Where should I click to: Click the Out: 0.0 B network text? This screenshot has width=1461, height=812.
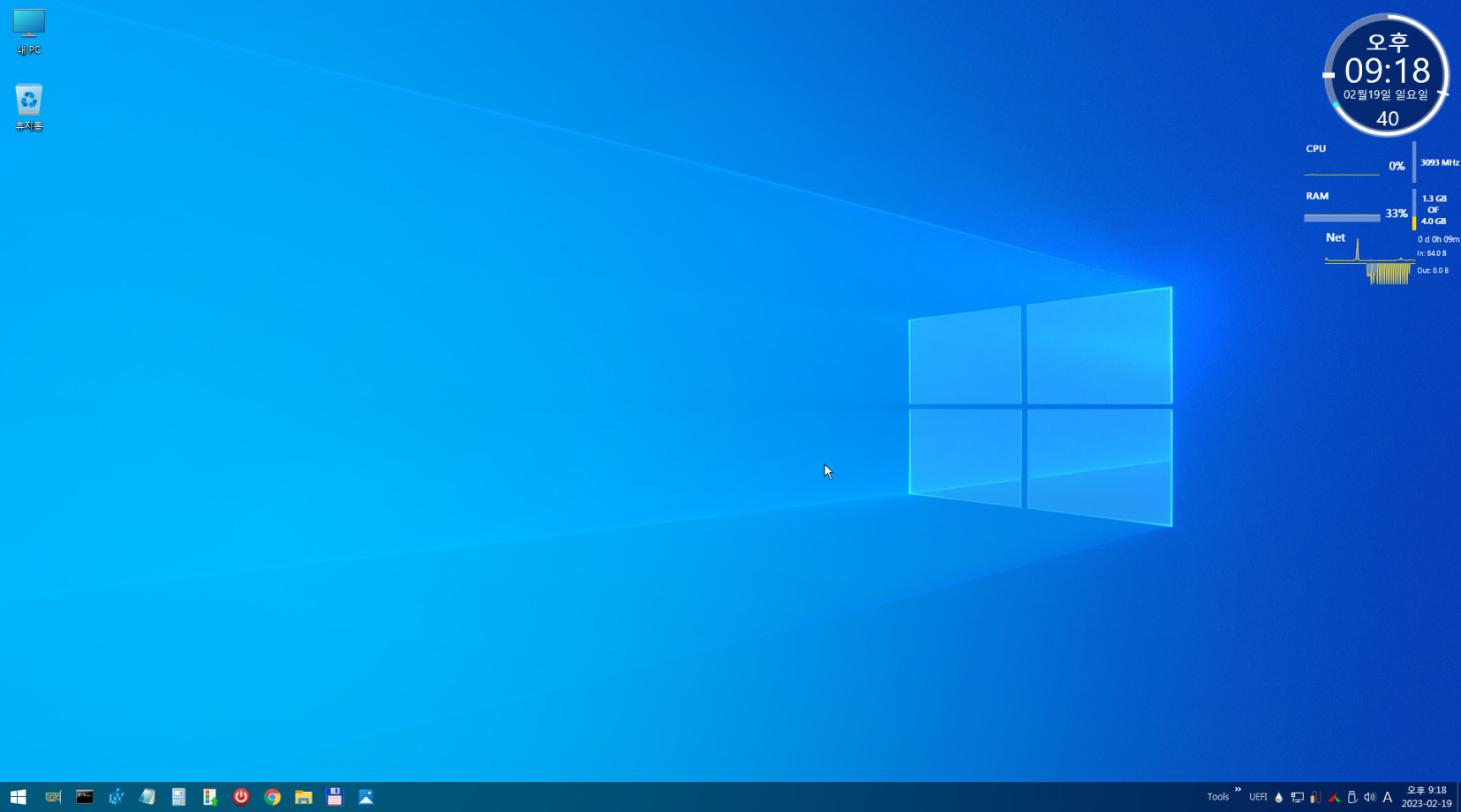click(1433, 271)
